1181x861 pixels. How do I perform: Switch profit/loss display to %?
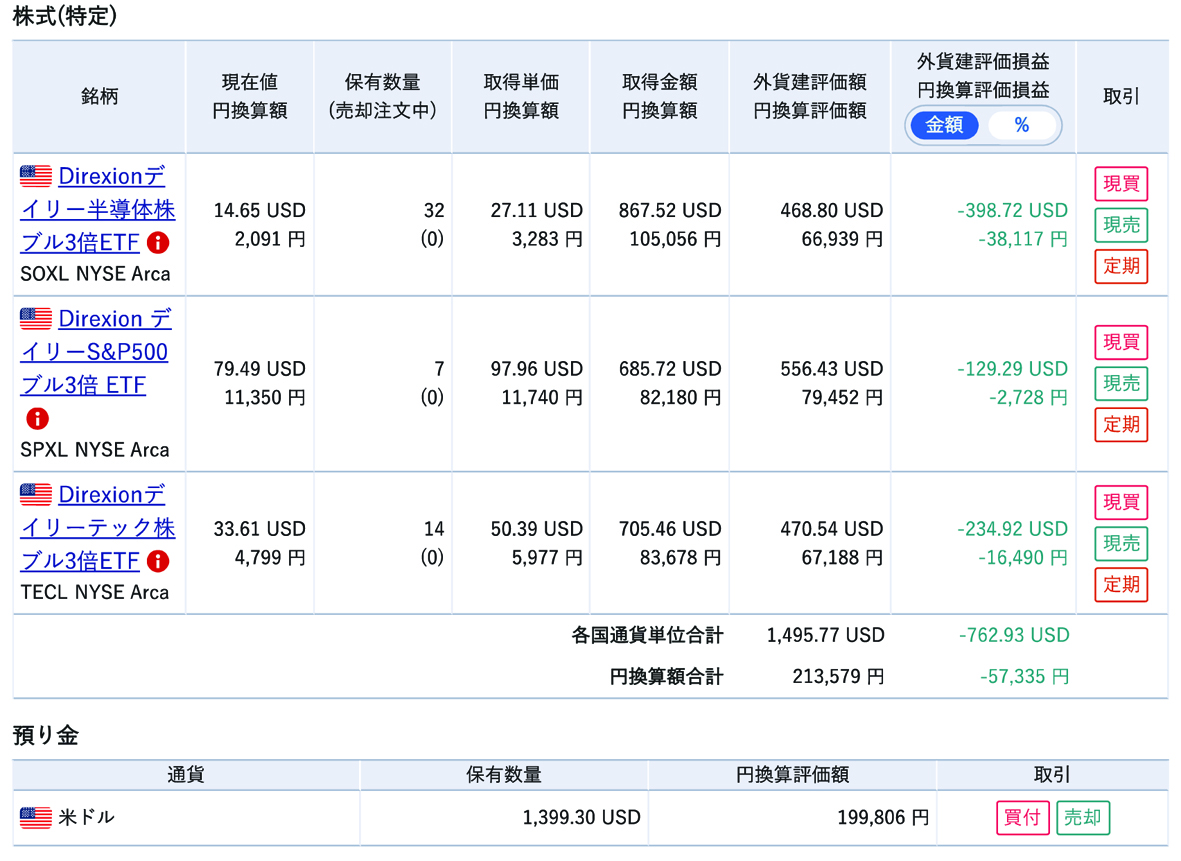[x=1021, y=125]
